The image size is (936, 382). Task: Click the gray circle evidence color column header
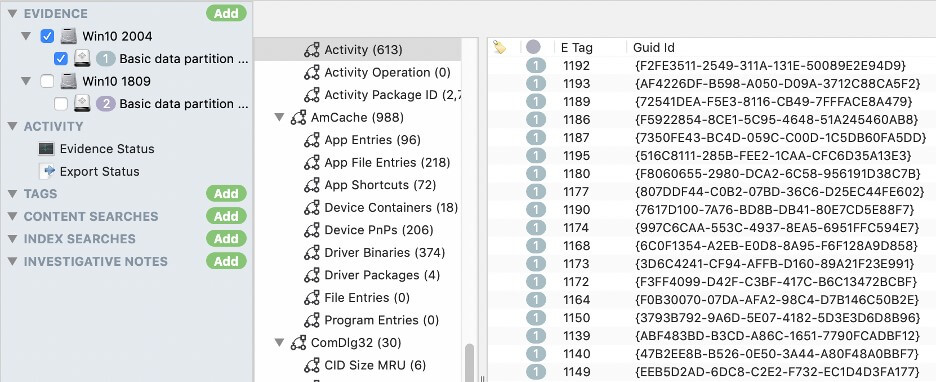(533, 47)
